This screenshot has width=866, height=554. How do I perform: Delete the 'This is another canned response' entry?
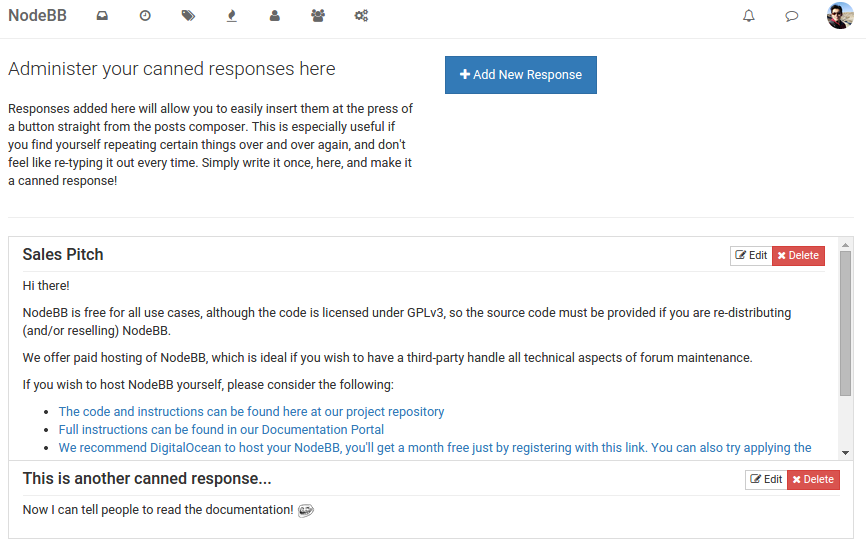(x=814, y=479)
